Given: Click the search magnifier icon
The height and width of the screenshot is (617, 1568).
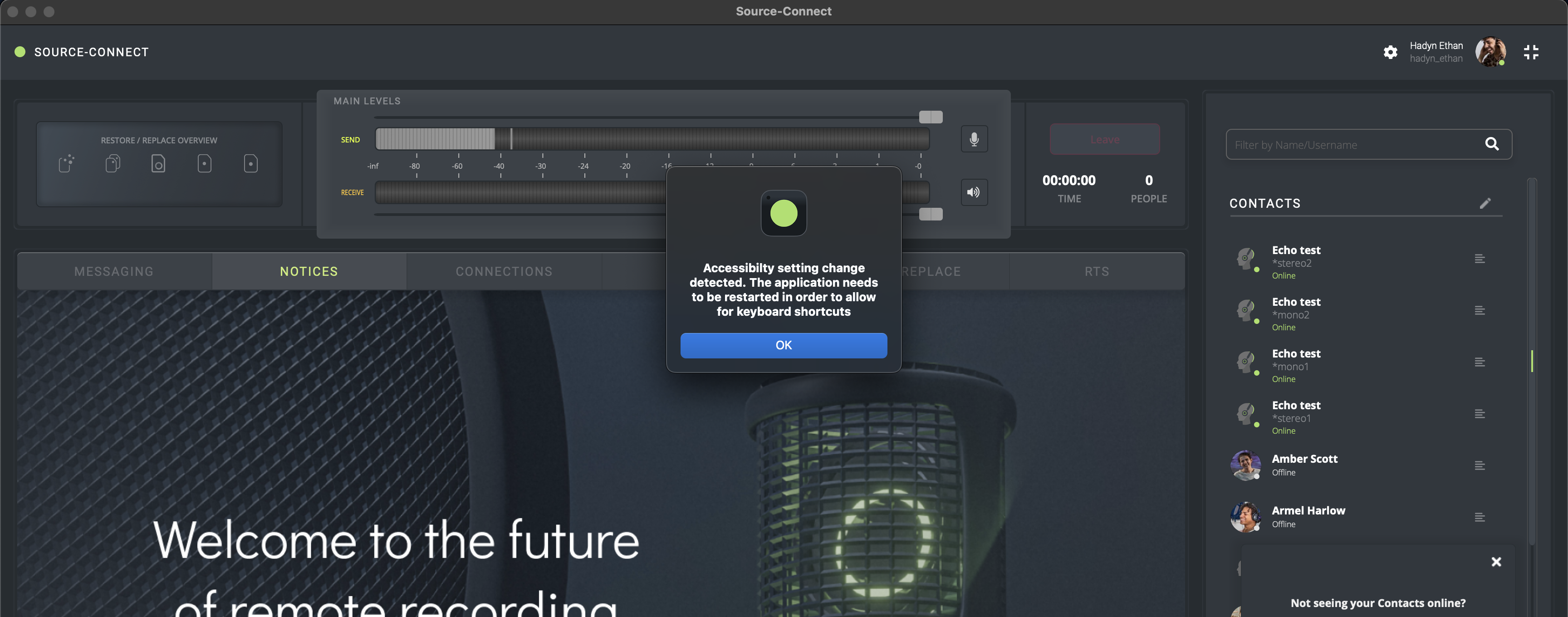Looking at the screenshot, I should pyautogui.click(x=1491, y=144).
